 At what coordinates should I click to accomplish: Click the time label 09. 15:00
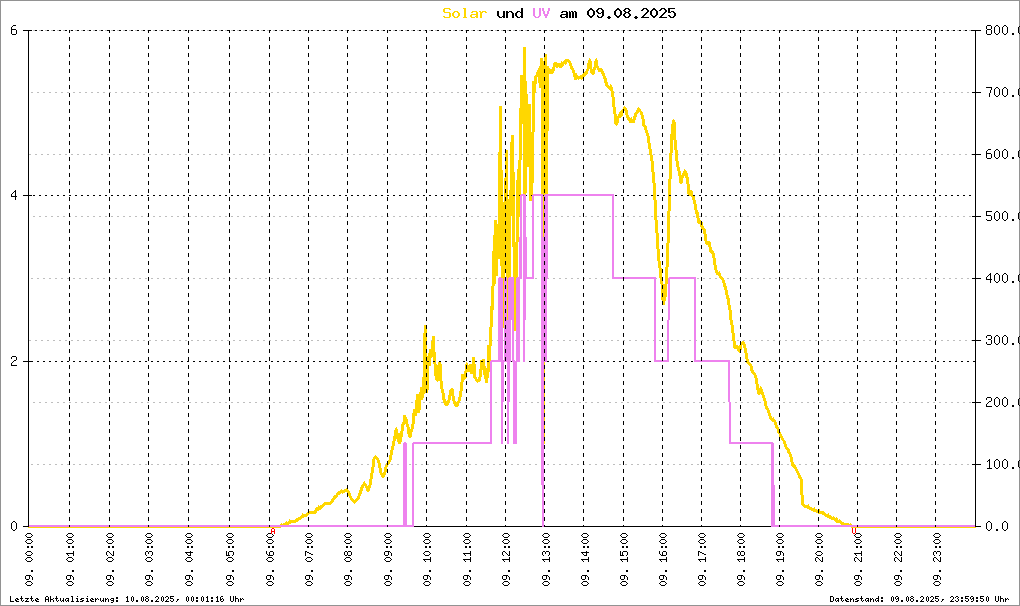coord(624,559)
